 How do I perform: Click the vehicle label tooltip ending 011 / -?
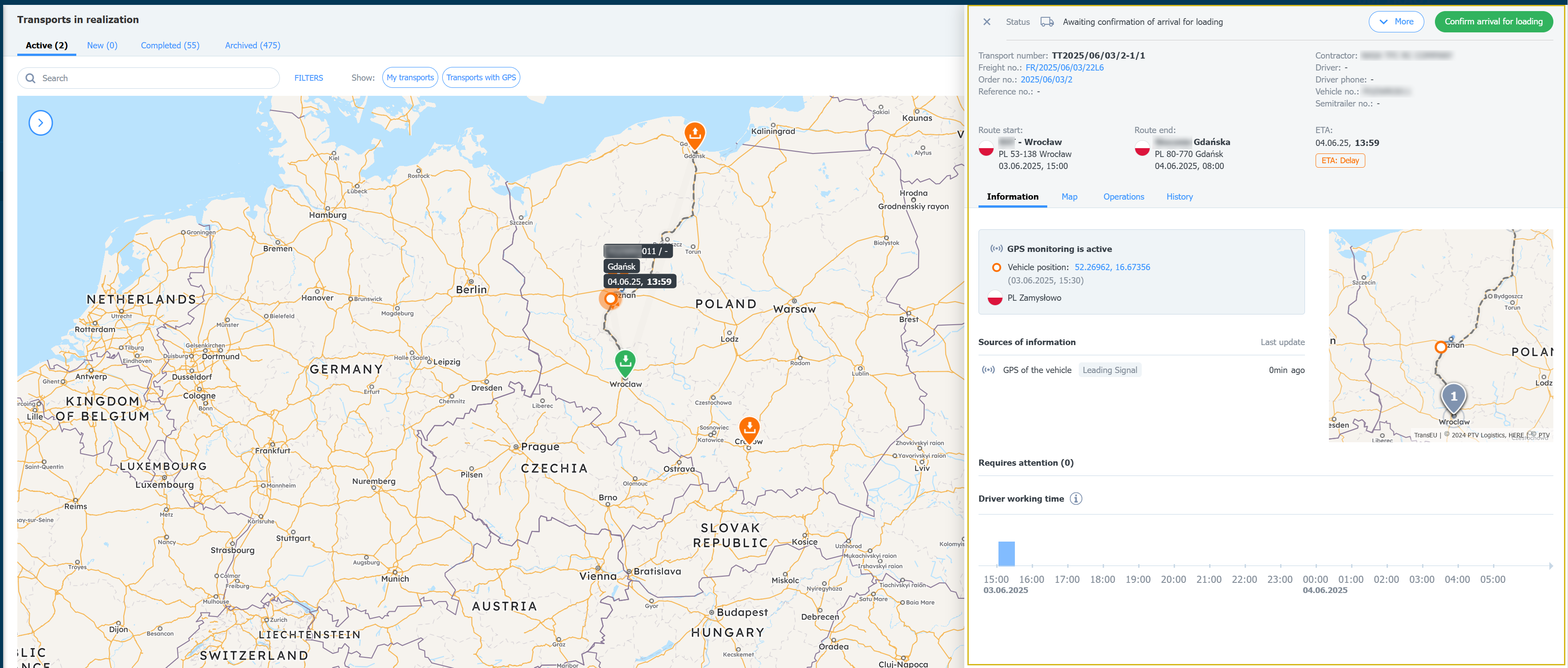click(638, 251)
